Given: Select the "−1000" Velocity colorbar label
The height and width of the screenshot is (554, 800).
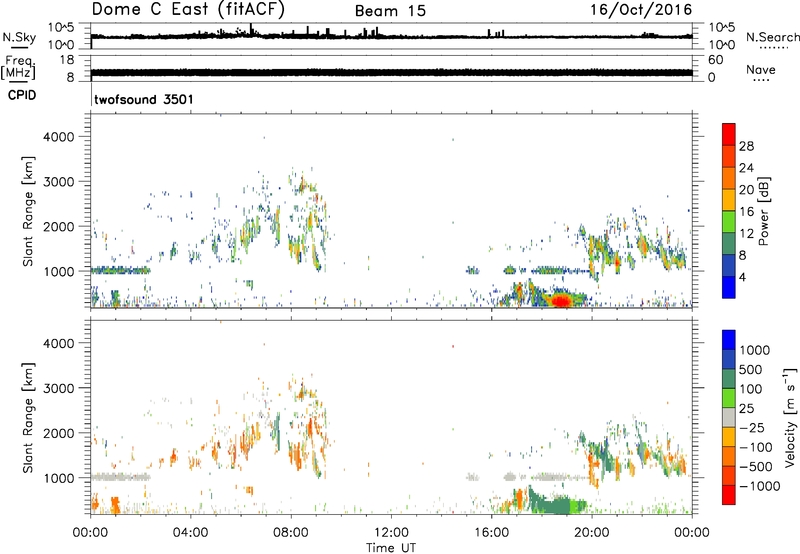Looking at the screenshot, I should pyautogui.click(x=760, y=486).
